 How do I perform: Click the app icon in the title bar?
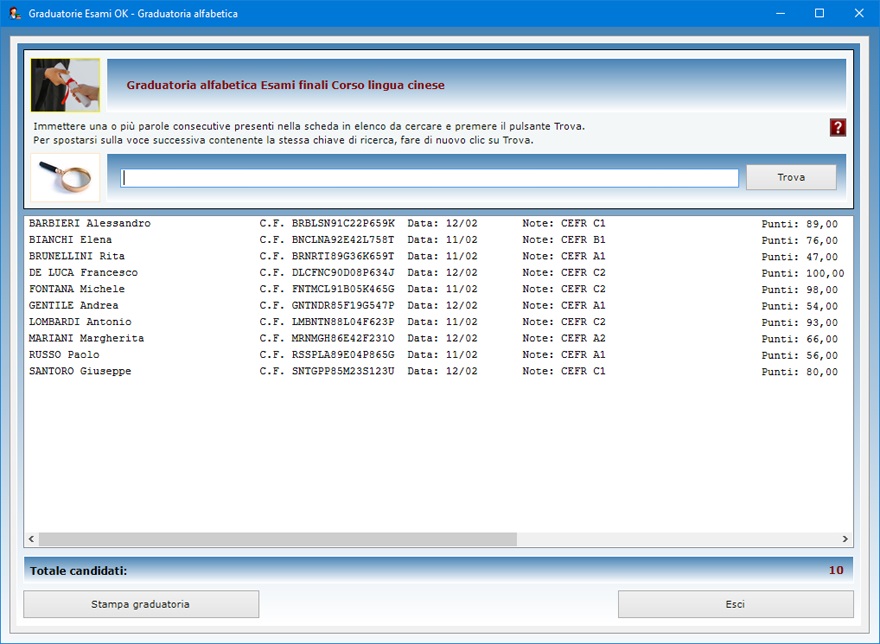[15, 13]
